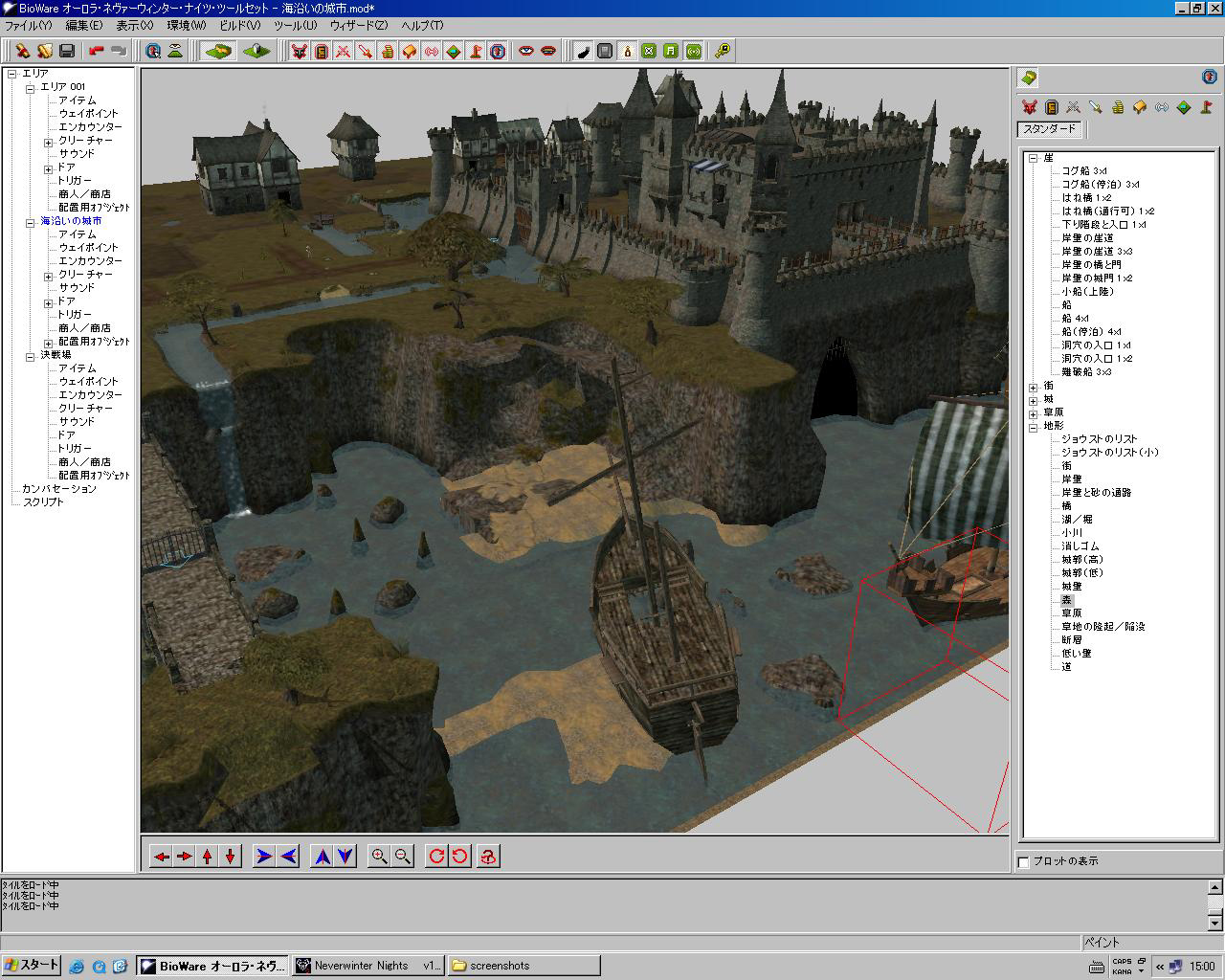Screen dimensions: 1225x980
Task: Expand the 草原 group in palette tree
Action: coord(1034,412)
